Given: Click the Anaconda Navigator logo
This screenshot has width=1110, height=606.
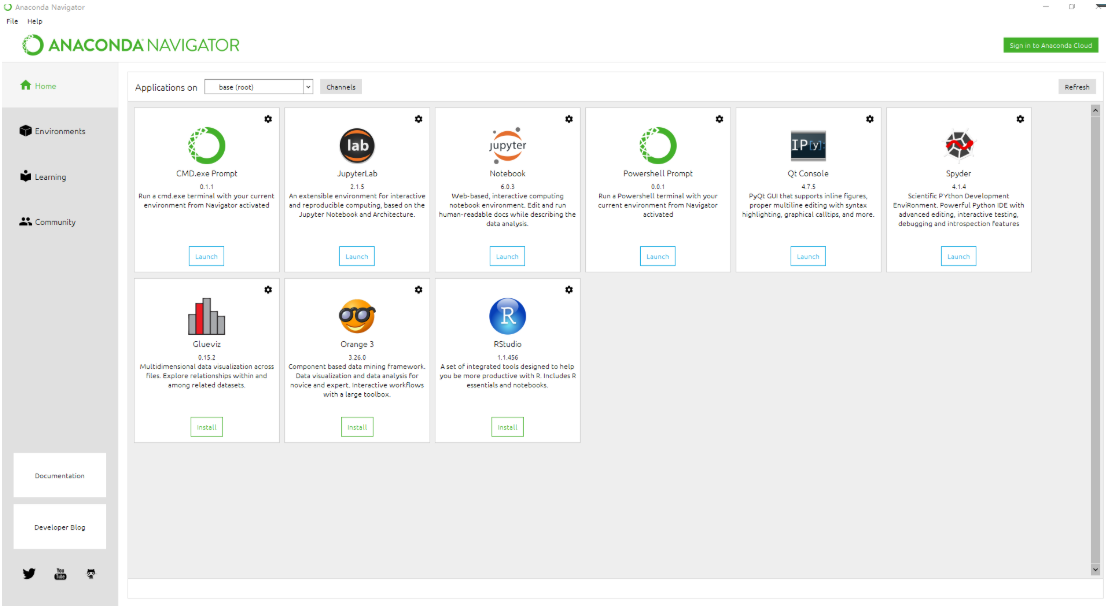Looking at the screenshot, I should (x=131, y=45).
